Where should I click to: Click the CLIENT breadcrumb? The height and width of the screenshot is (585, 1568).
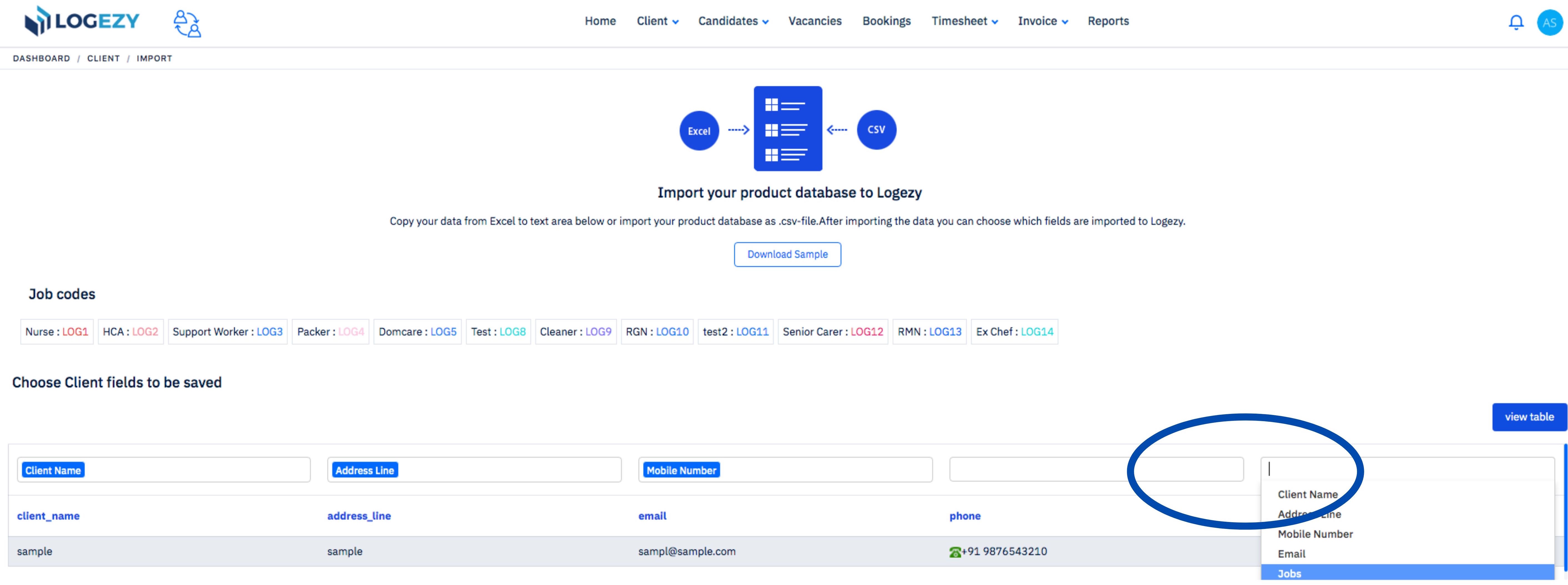[x=104, y=58]
